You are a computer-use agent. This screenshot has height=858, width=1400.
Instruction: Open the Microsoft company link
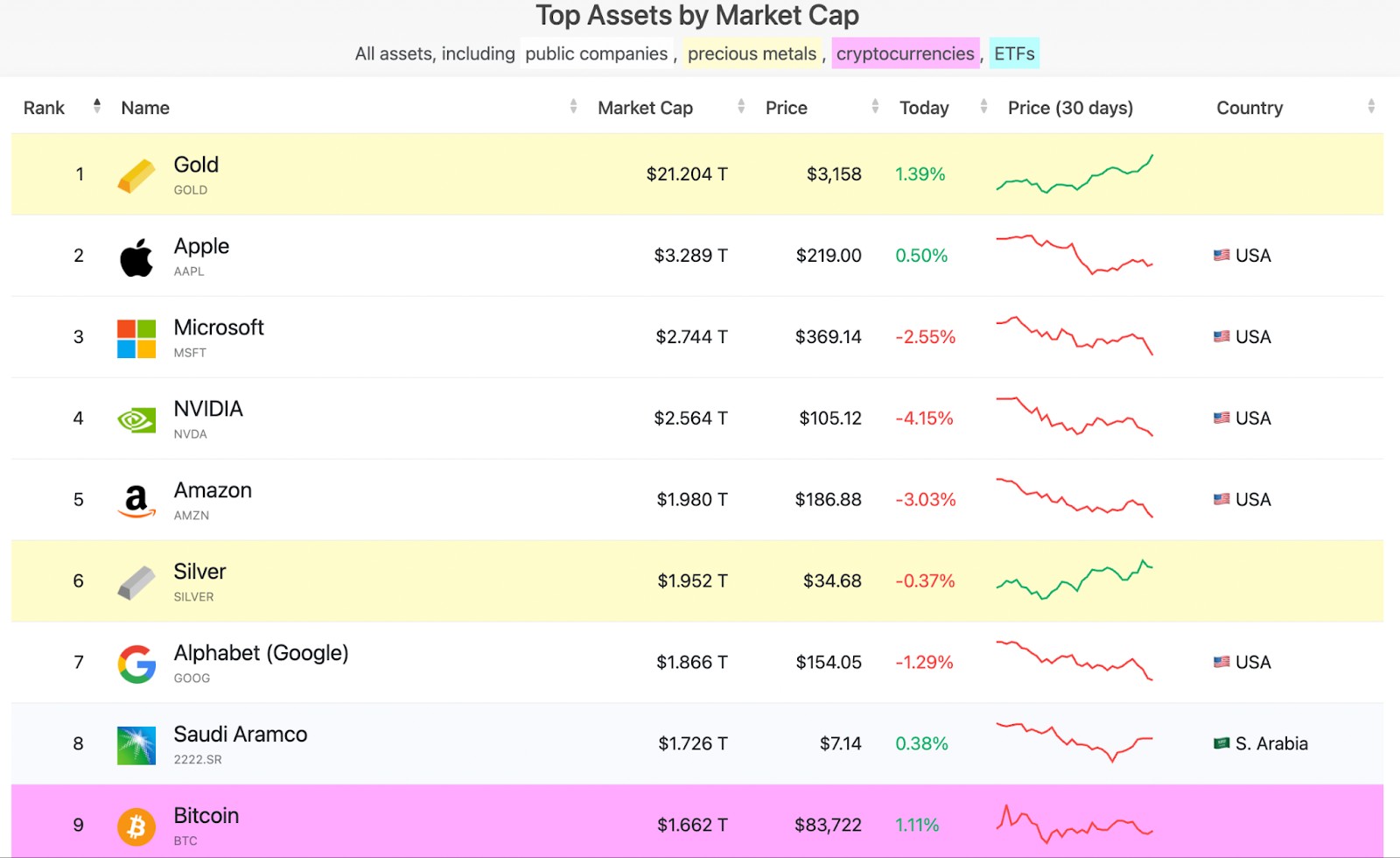point(219,327)
